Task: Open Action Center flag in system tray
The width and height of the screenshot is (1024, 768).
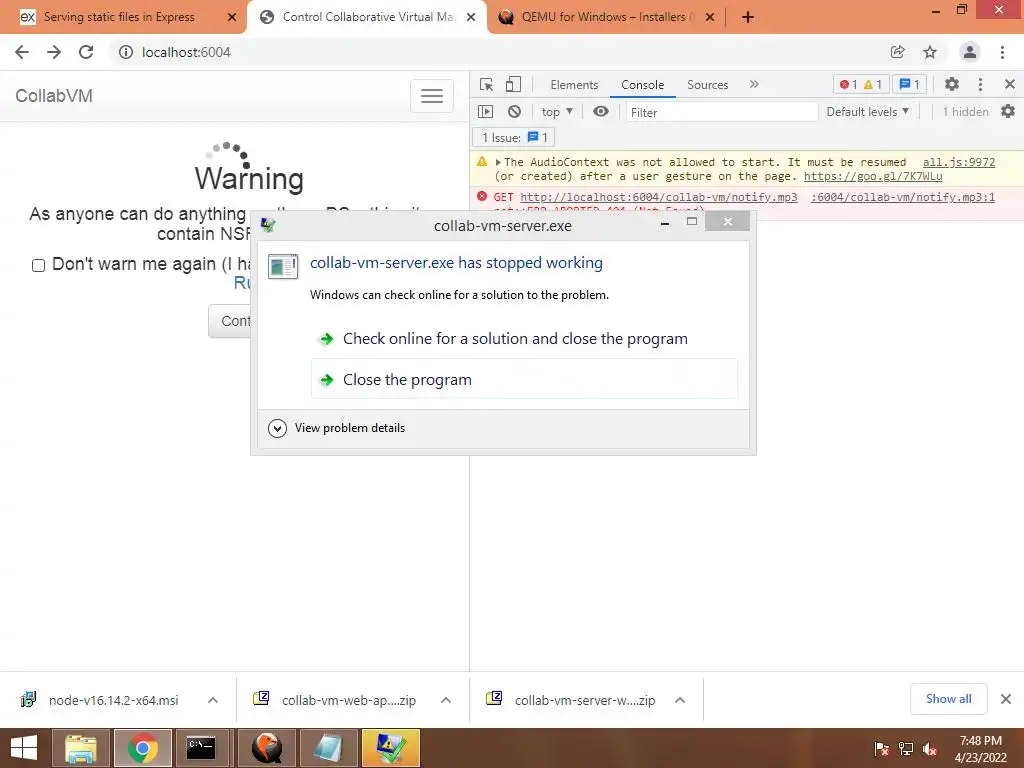Action: 881,749
